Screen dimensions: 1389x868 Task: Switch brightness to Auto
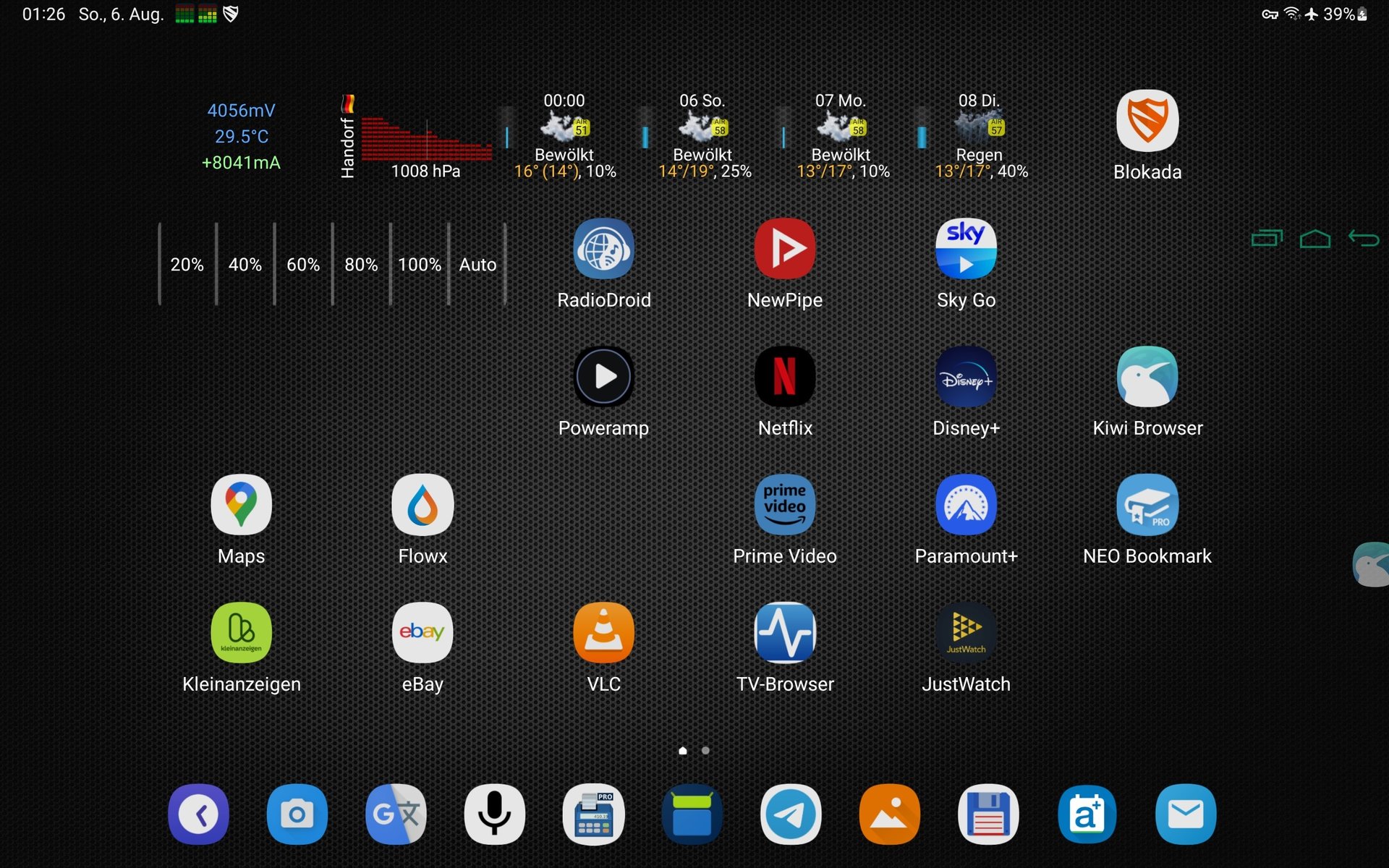click(x=477, y=265)
